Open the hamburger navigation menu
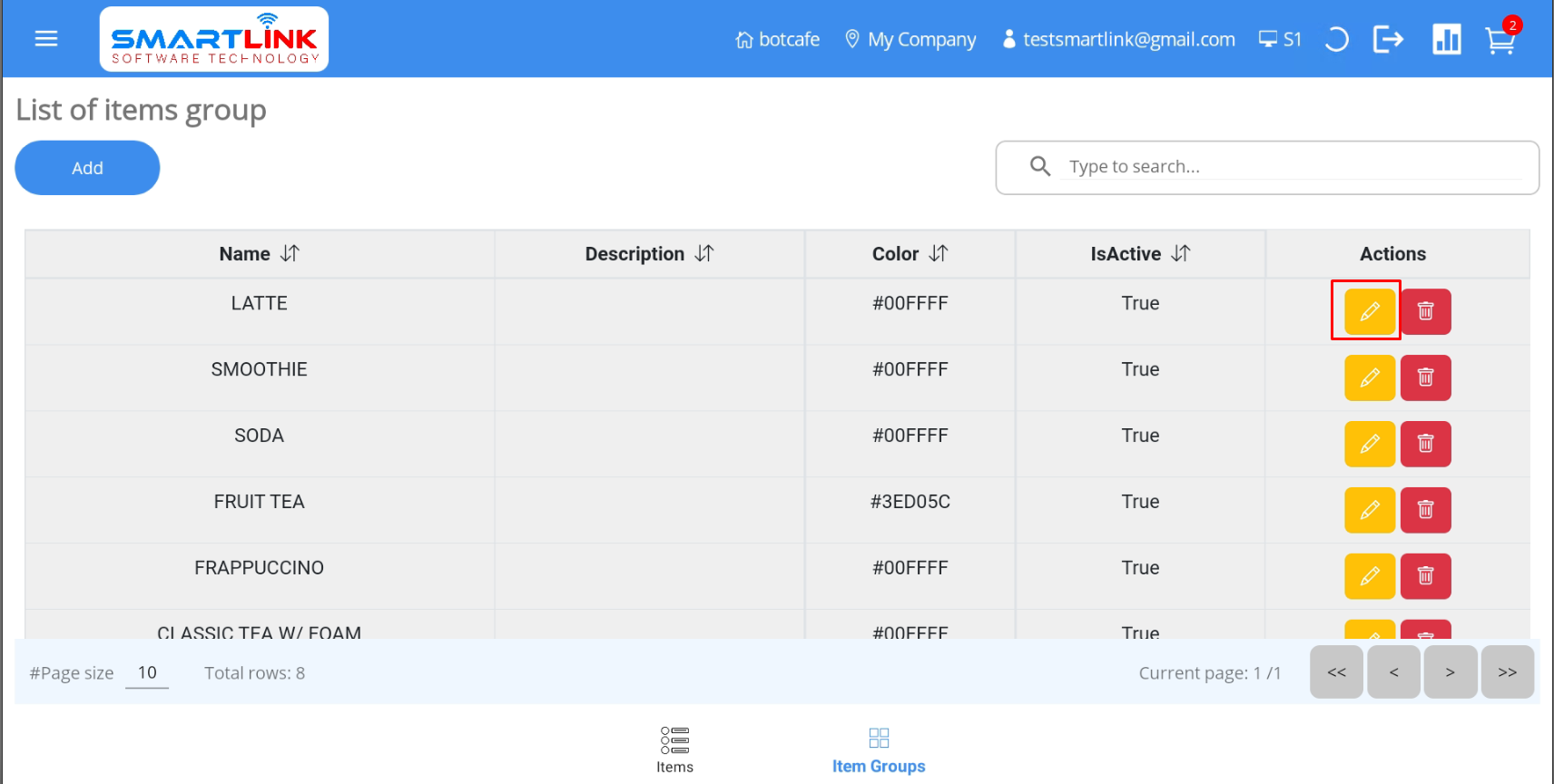Image resolution: width=1554 pixels, height=784 pixels. coord(45,39)
